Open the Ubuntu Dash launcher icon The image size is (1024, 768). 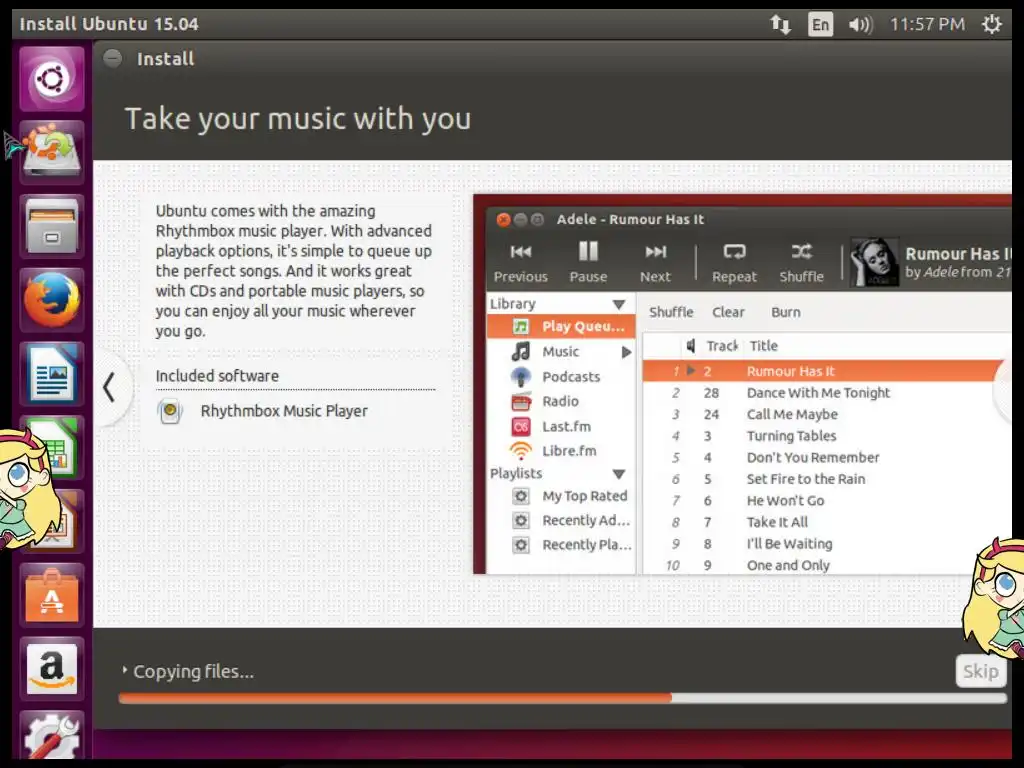pos(52,79)
